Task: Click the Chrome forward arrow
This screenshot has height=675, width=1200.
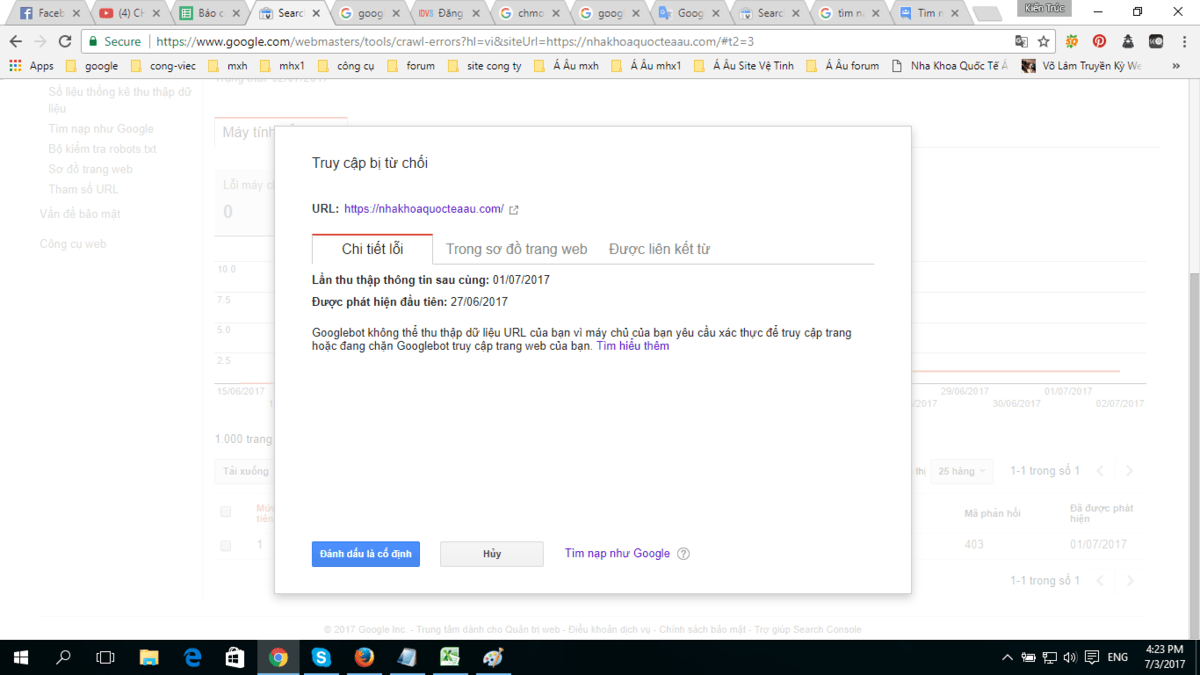Action: point(40,42)
